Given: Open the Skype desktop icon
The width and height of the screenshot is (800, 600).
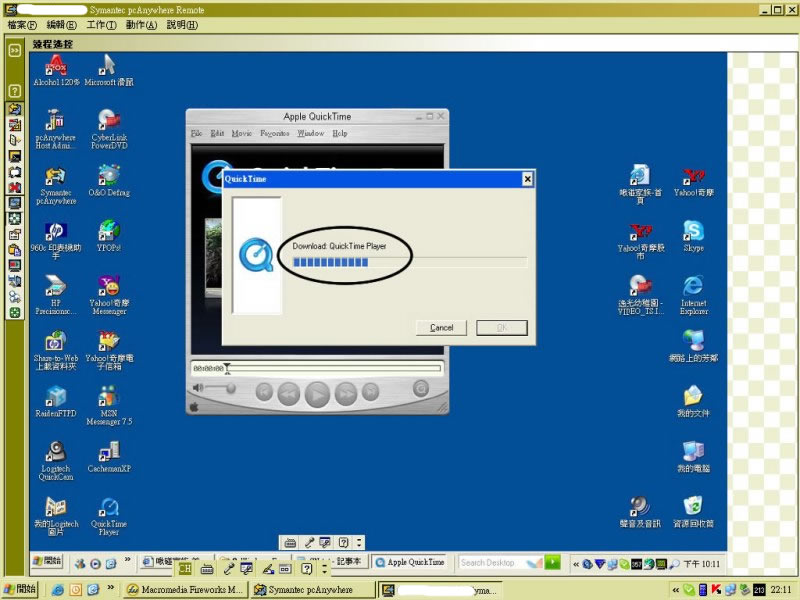Looking at the screenshot, I should pyautogui.click(x=693, y=236).
